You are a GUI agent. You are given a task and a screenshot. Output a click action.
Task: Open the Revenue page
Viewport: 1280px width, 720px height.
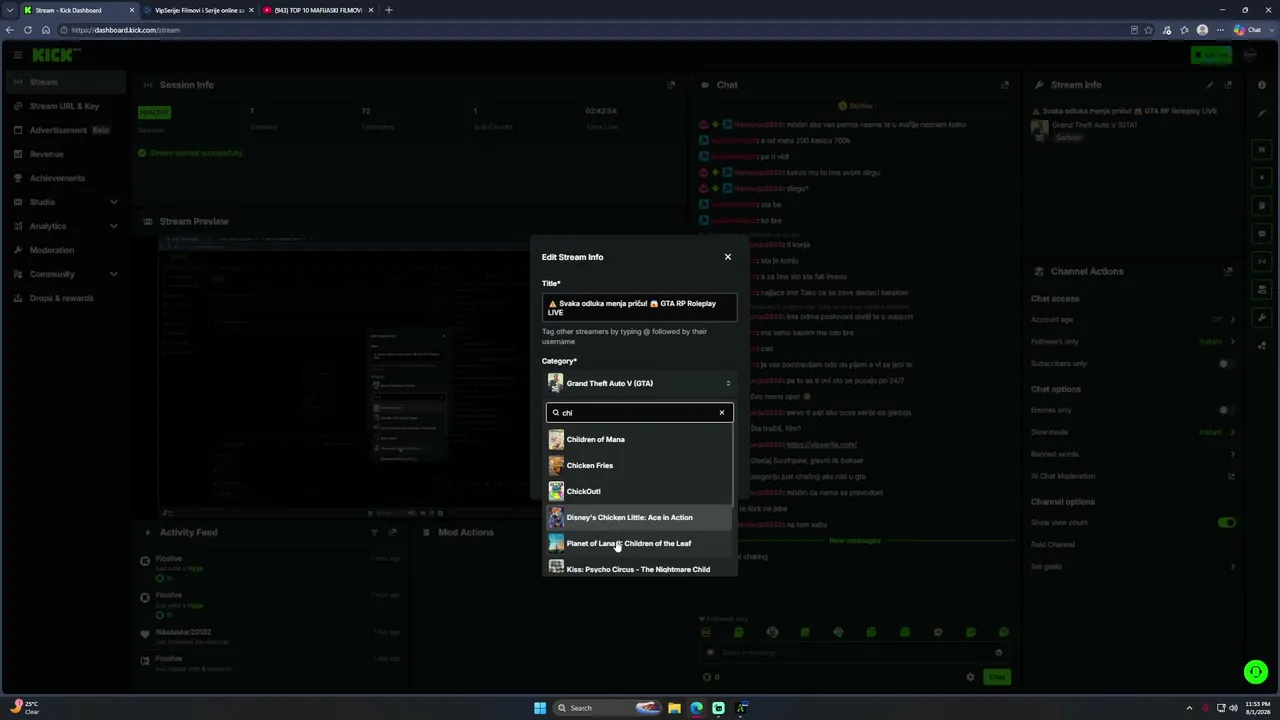[65, 154]
